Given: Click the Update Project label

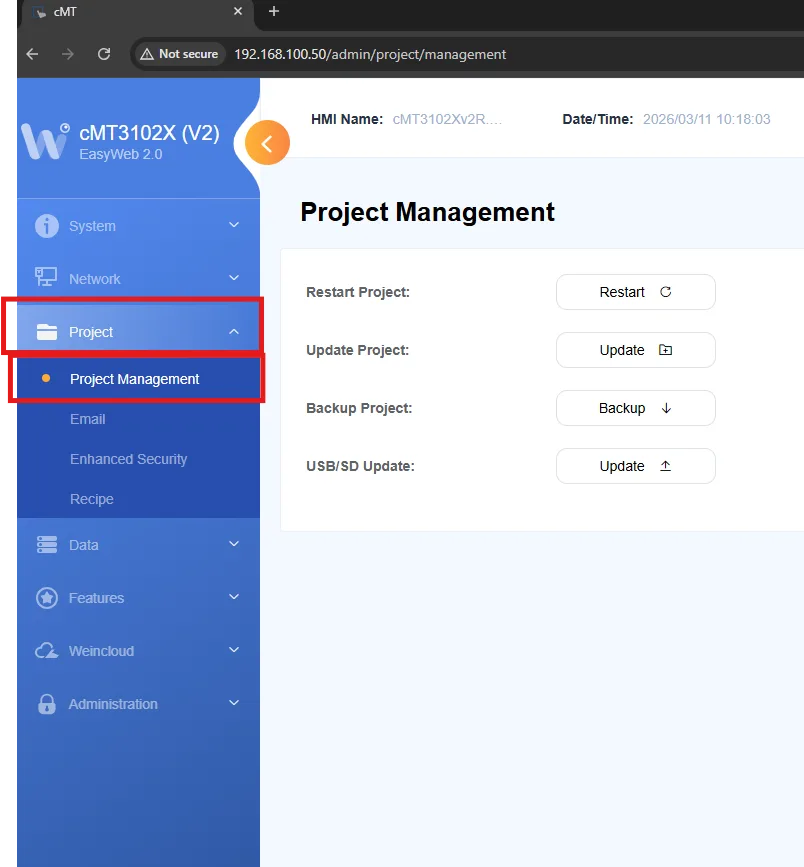Looking at the screenshot, I should click(358, 350).
